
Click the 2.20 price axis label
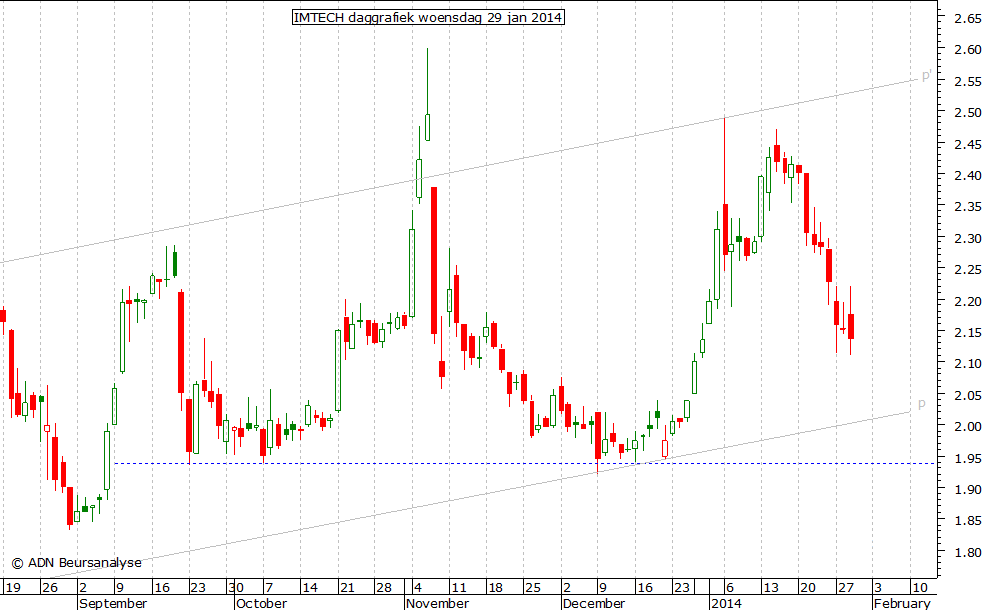tap(967, 301)
